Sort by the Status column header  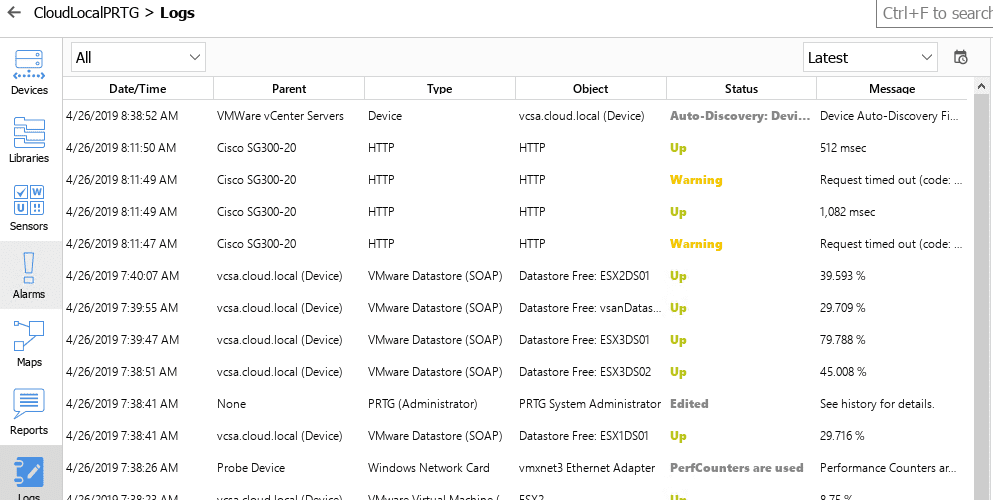pos(741,89)
